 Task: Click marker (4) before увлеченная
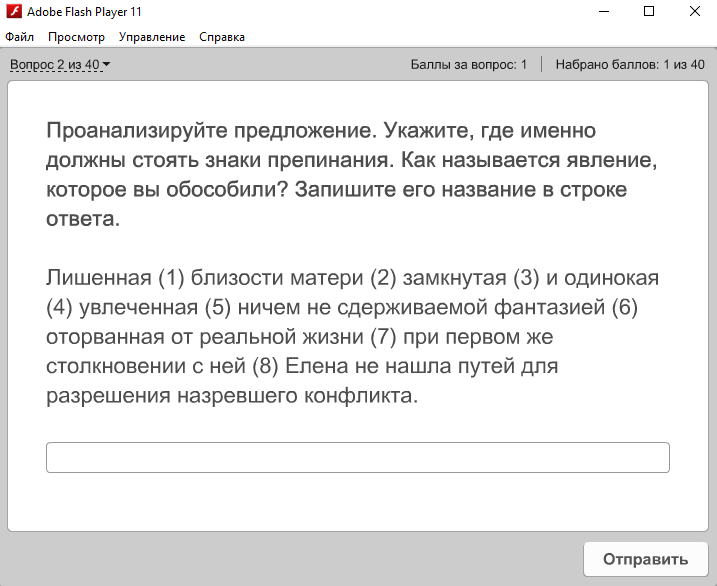pyautogui.click(x=59, y=307)
